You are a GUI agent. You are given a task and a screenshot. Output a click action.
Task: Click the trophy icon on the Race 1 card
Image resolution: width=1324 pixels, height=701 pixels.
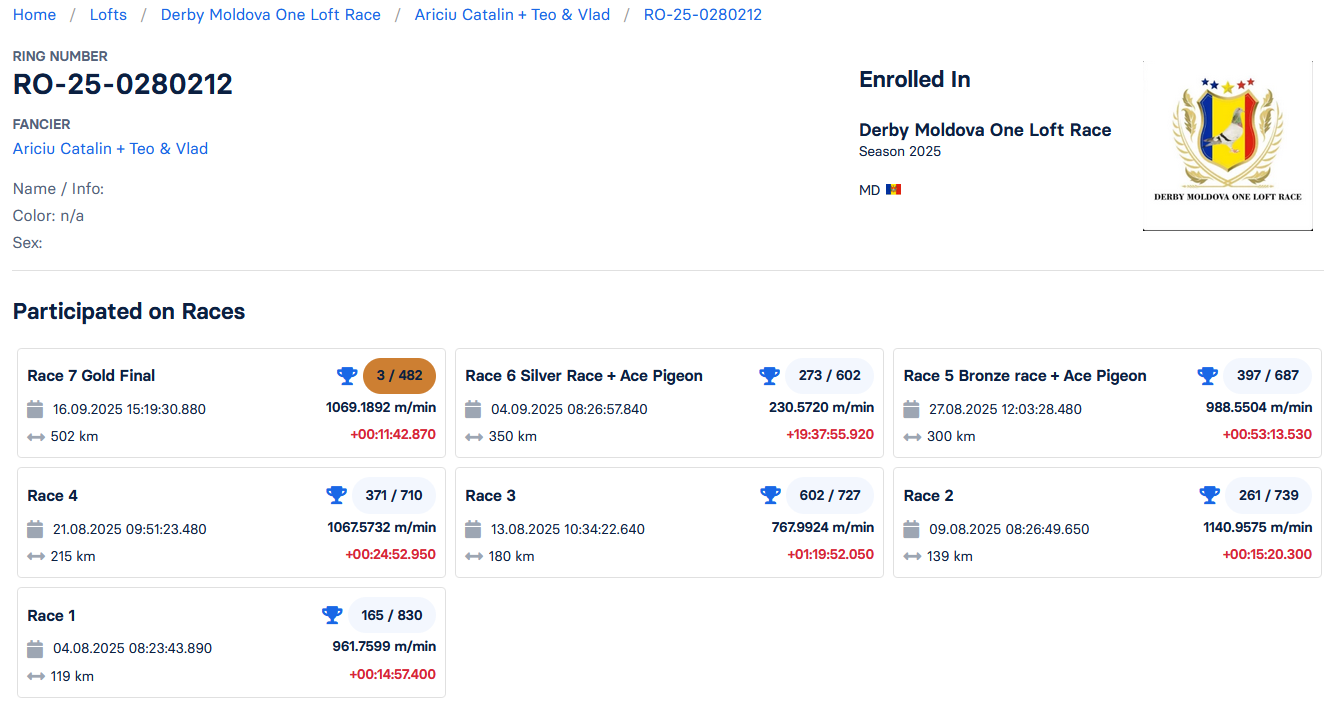(332, 615)
